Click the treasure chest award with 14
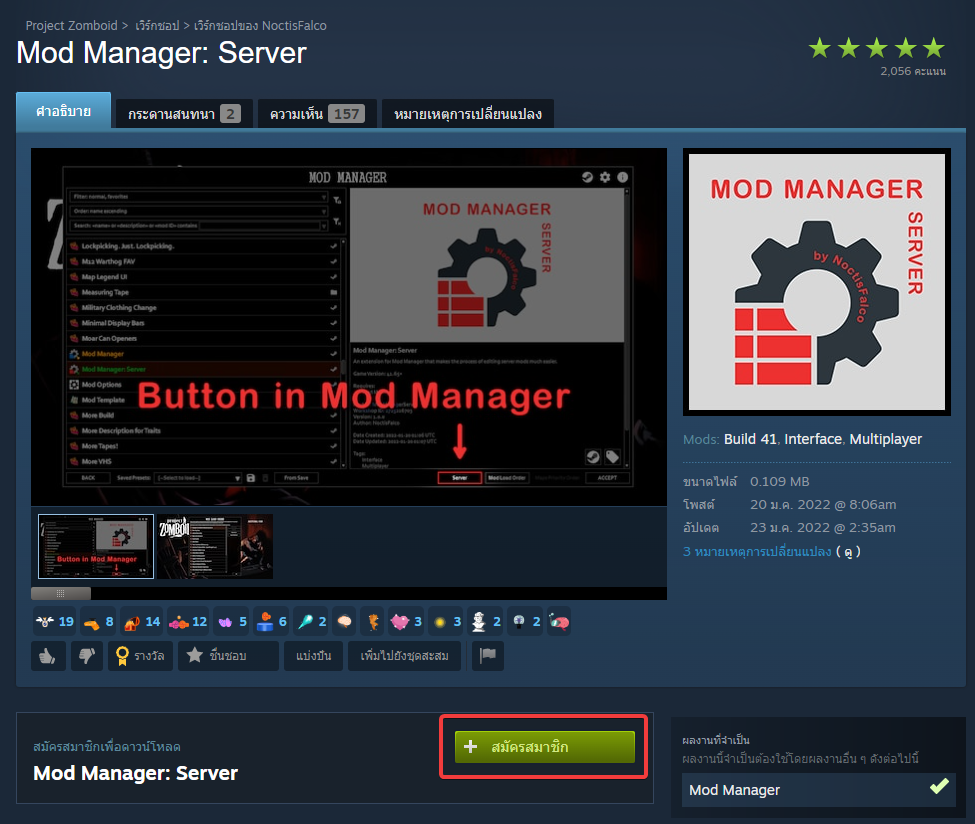 point(142,621)
